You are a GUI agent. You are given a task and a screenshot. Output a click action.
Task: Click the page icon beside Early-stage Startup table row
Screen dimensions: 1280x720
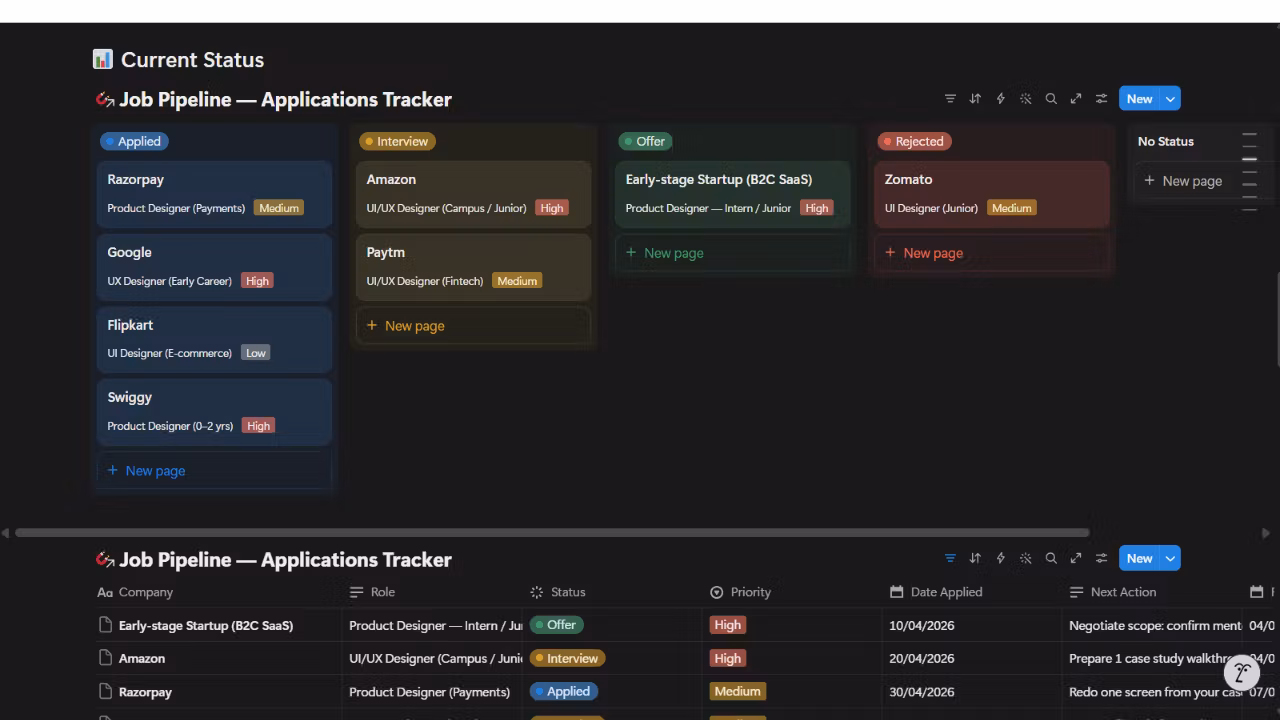click(105, 626)
